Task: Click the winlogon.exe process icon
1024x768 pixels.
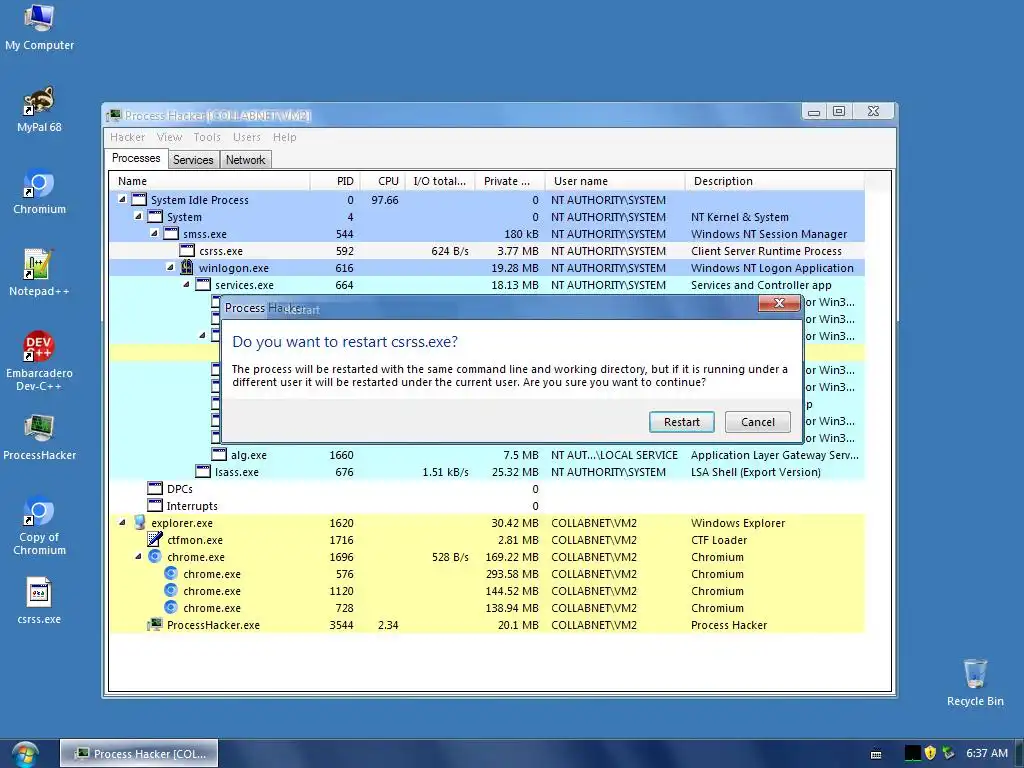Action: (x=187, y=267)
